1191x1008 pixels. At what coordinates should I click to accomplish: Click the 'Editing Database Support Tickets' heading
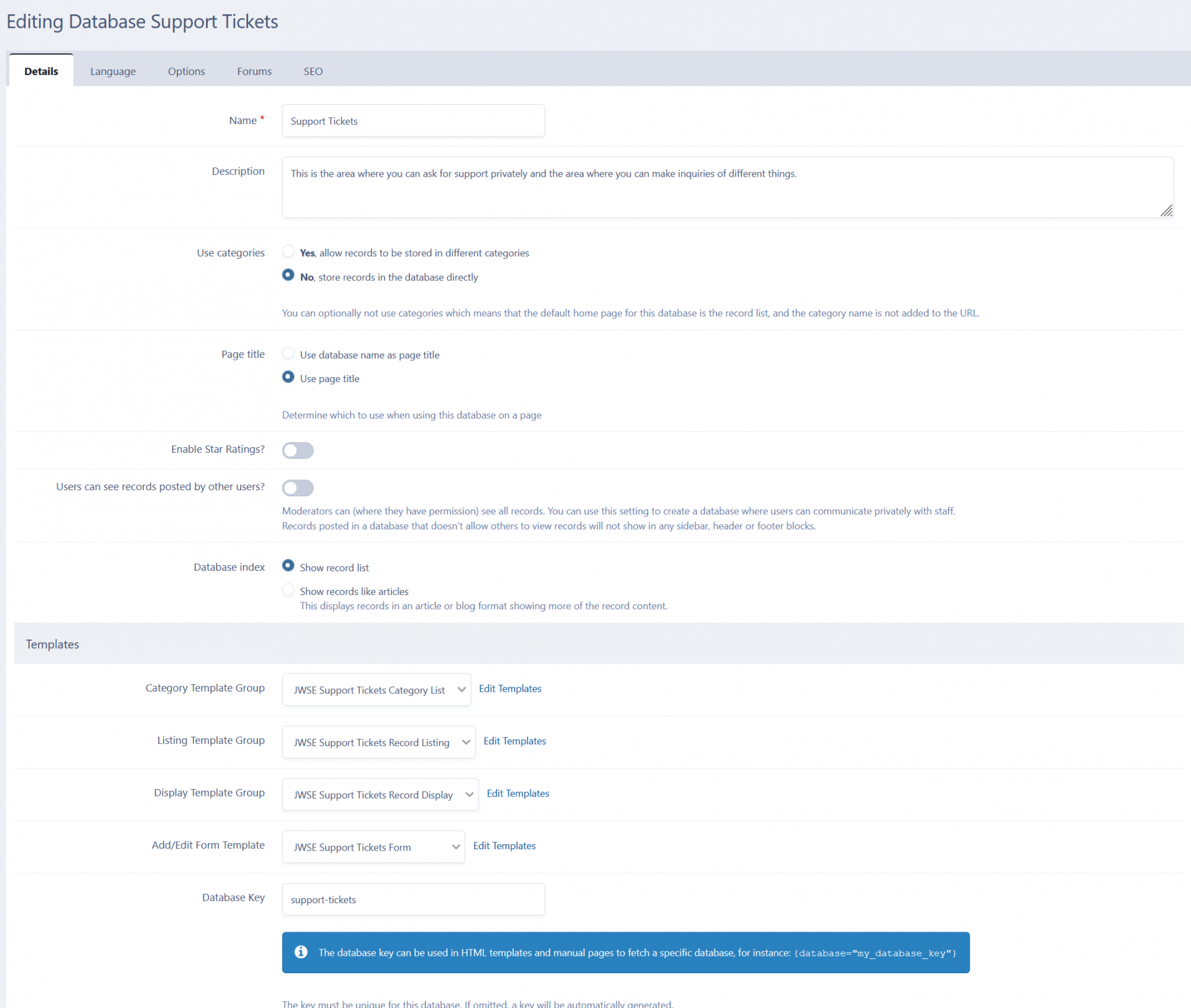click(142, 22)
